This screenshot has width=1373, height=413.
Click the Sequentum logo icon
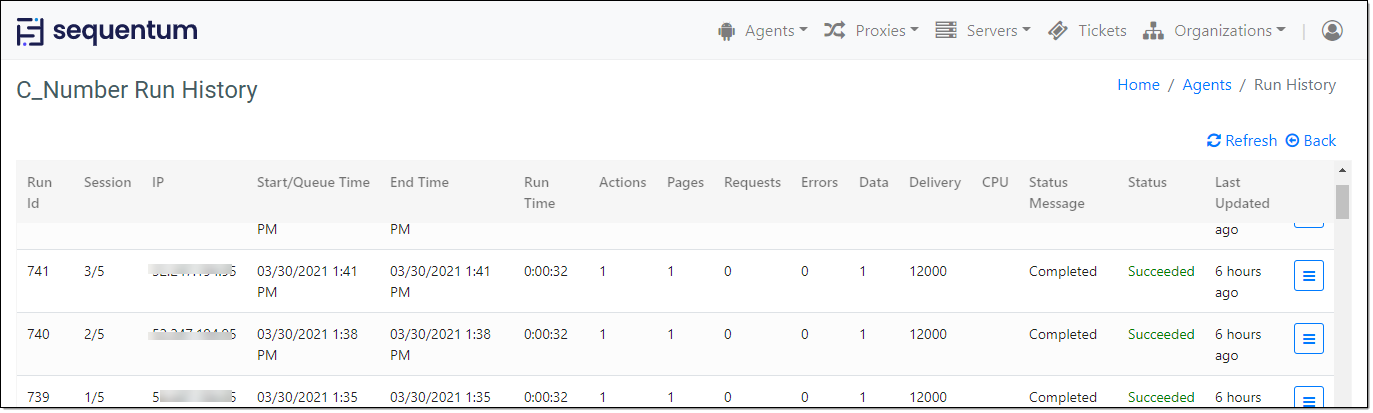tap(31, 31)
